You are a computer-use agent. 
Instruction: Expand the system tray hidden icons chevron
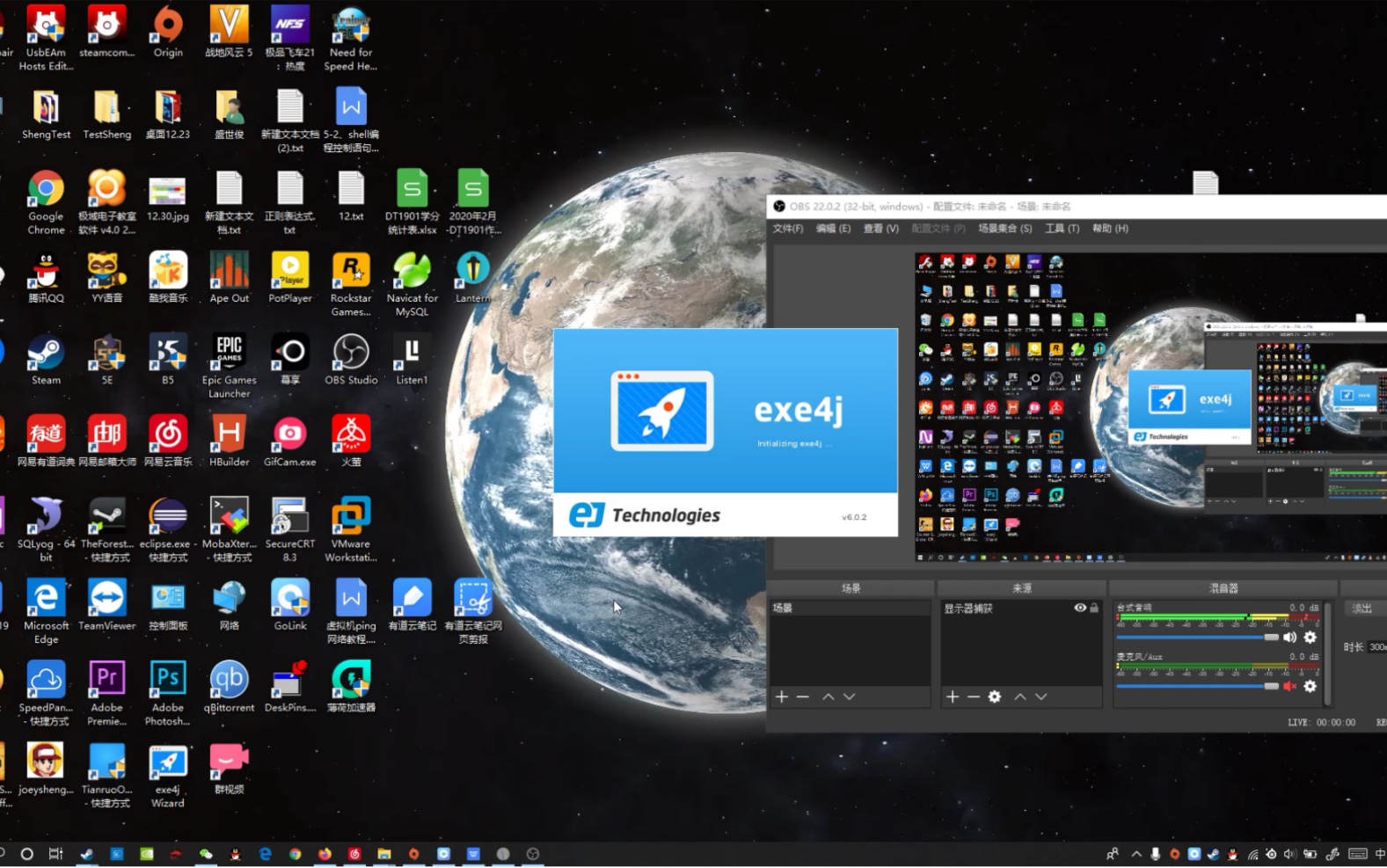tap(1136, 854)
